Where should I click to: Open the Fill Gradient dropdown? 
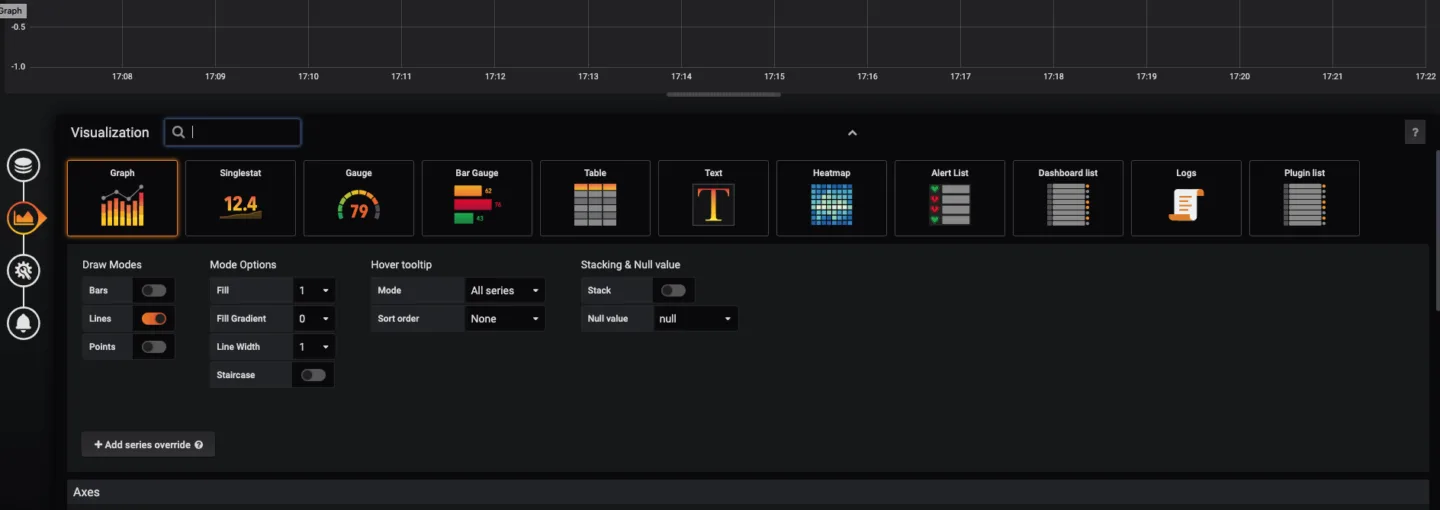pos(314,319)
